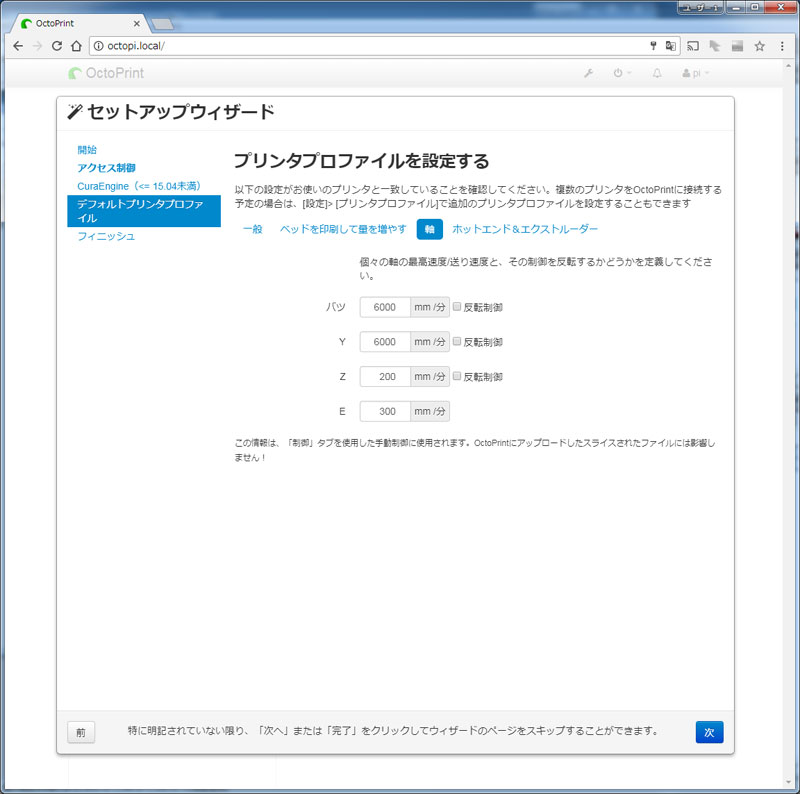800x794 pixels.
Task: Click the mm /分 unit beside E
Action: (430, 411)
